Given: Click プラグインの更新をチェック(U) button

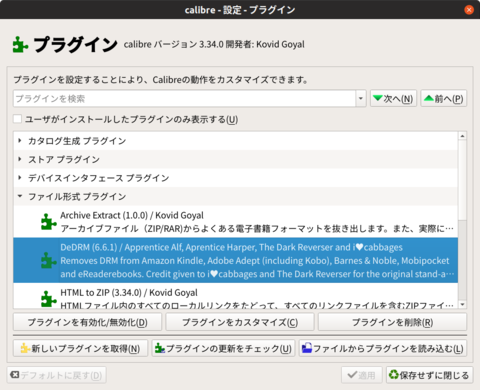Looking at the screenshot, I should [x=223, y=348].
